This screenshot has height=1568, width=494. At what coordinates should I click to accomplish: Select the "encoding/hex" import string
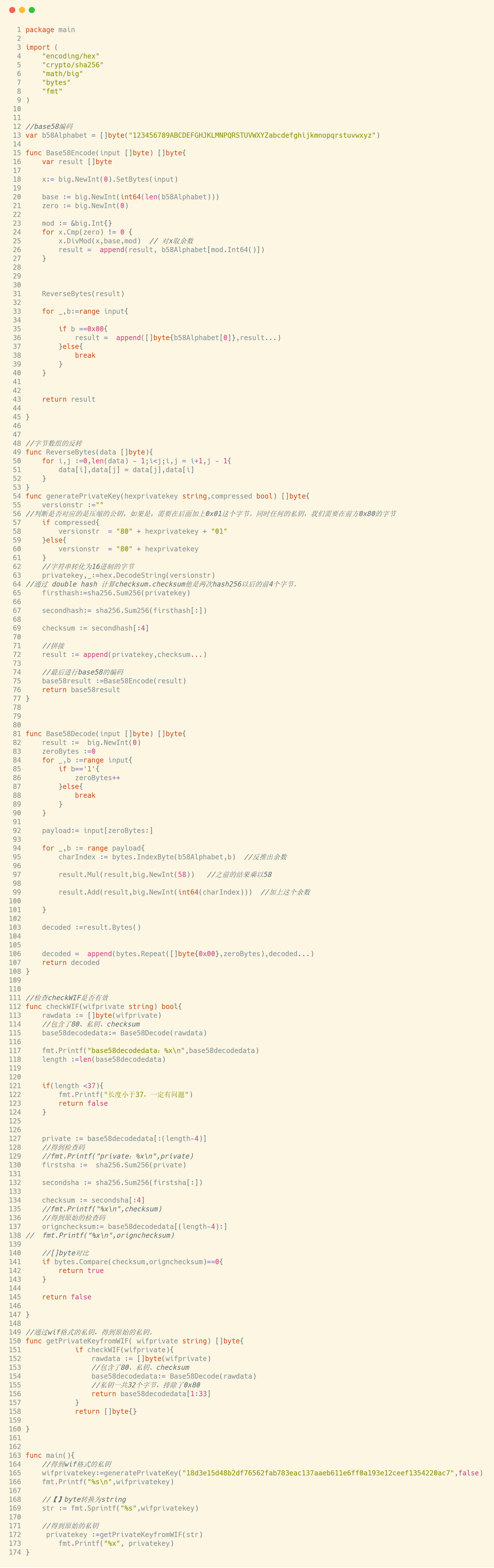[71, 56]
